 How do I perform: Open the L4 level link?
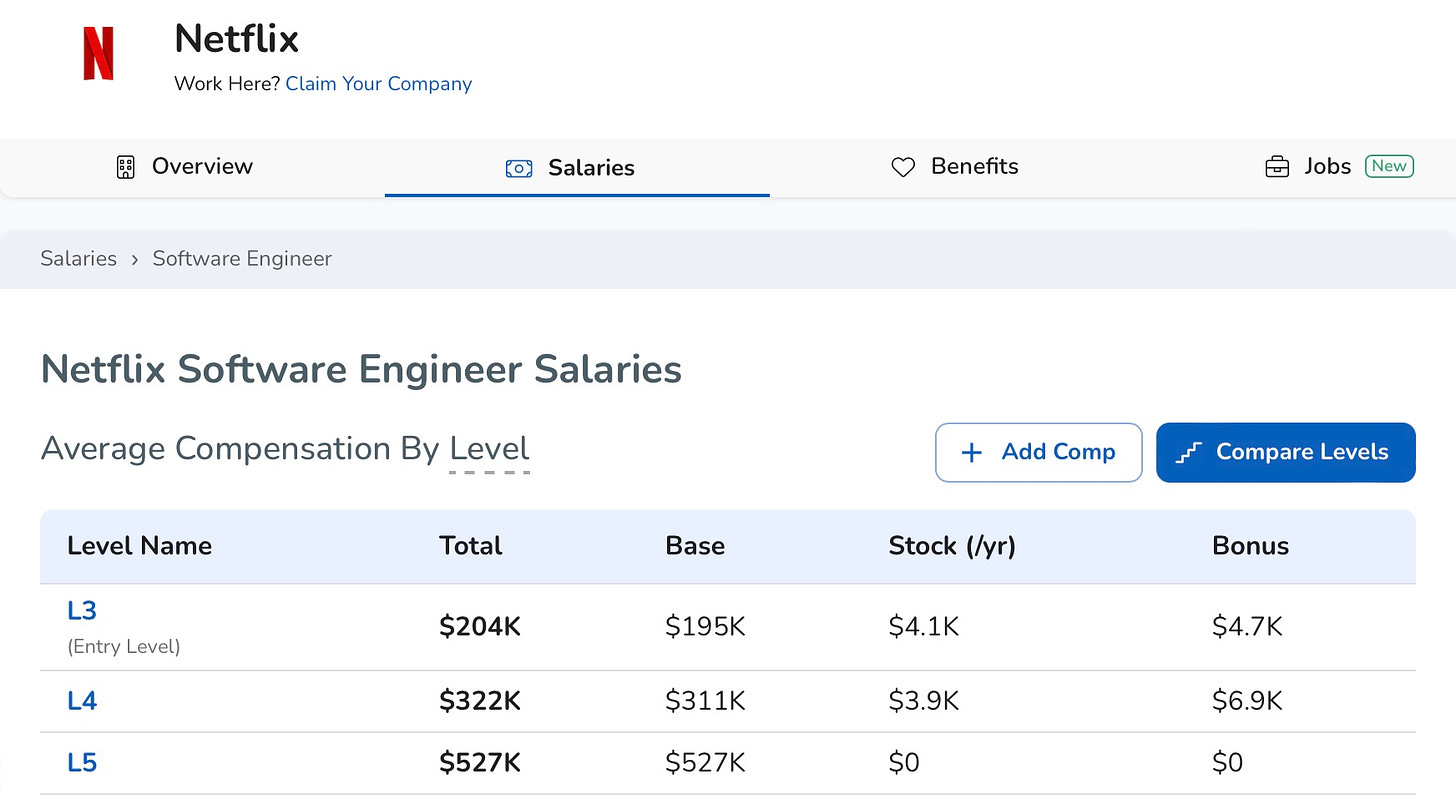tap(82, 701)
